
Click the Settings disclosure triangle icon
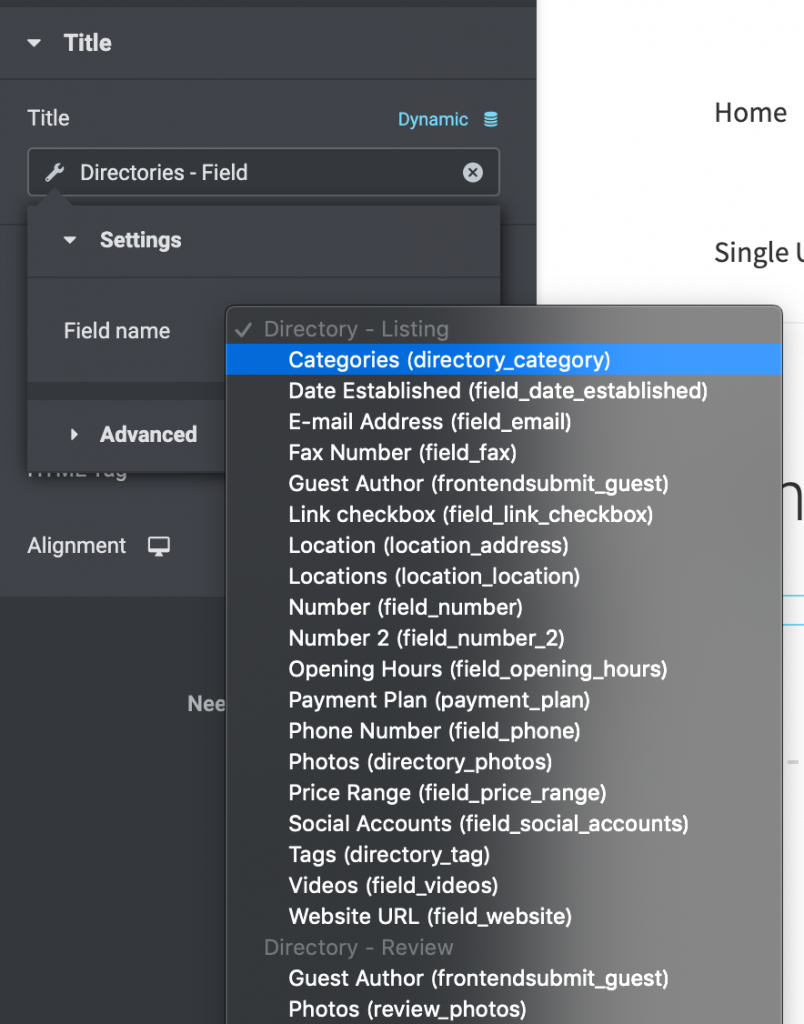(69, 240)
